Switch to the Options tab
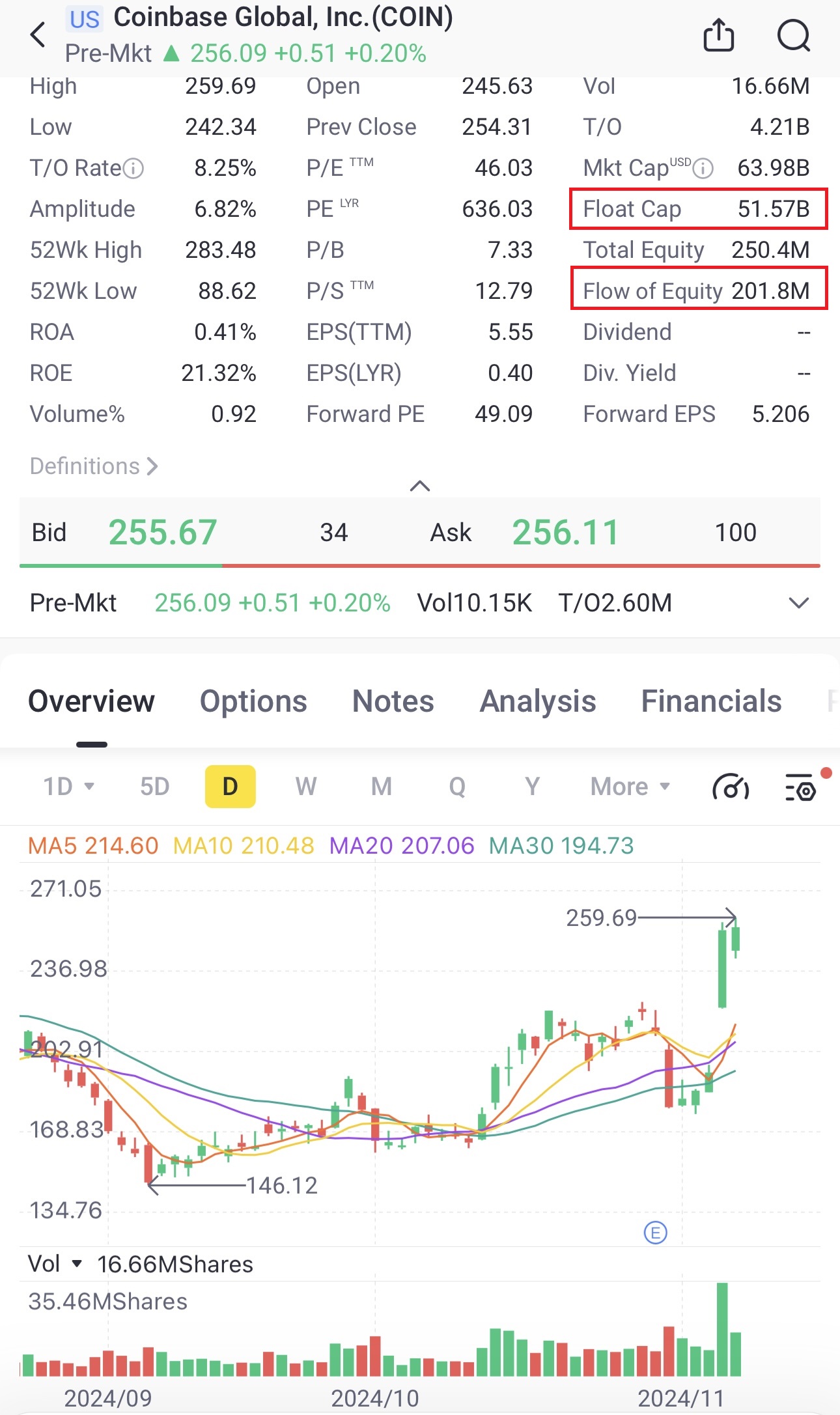The height and width of the screenshot is (1415, 840). pyautogui.click(x=253, y=701)
